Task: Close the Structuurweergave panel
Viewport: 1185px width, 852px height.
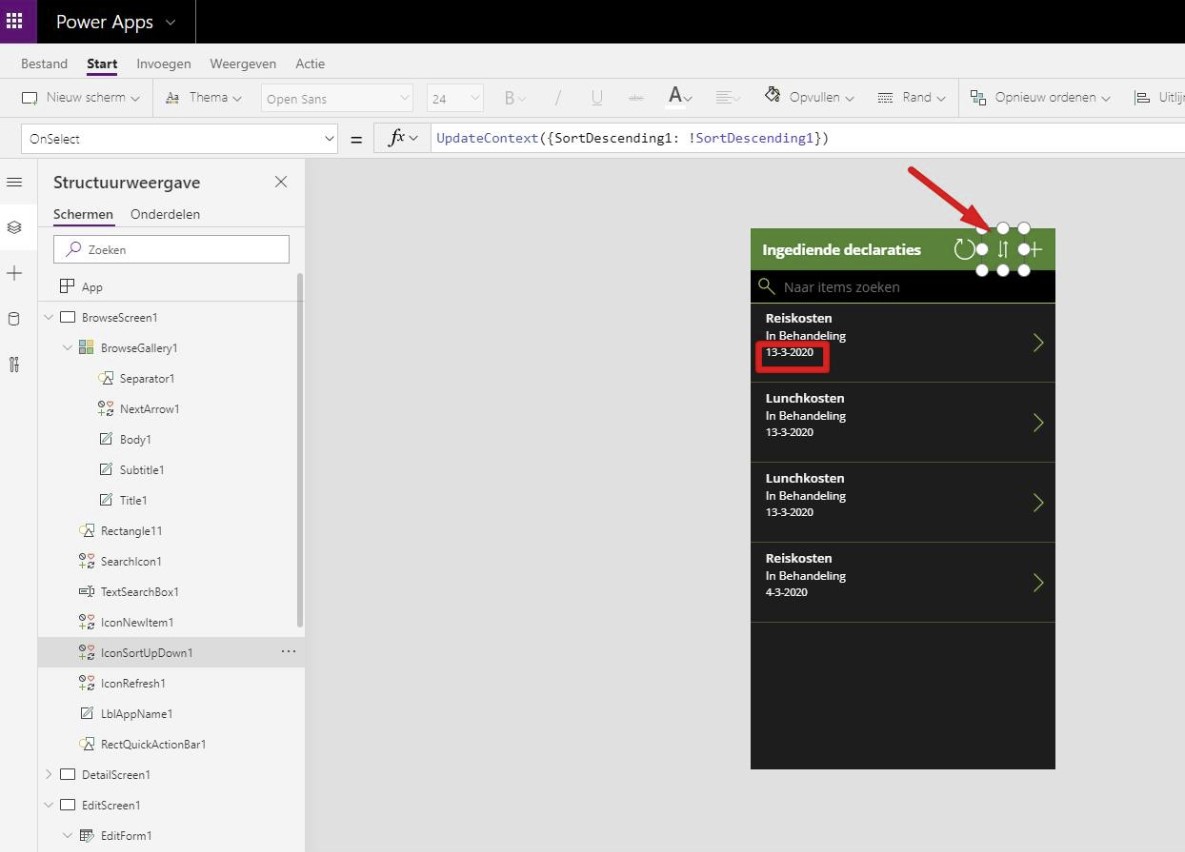Action: tap(281, 181)
